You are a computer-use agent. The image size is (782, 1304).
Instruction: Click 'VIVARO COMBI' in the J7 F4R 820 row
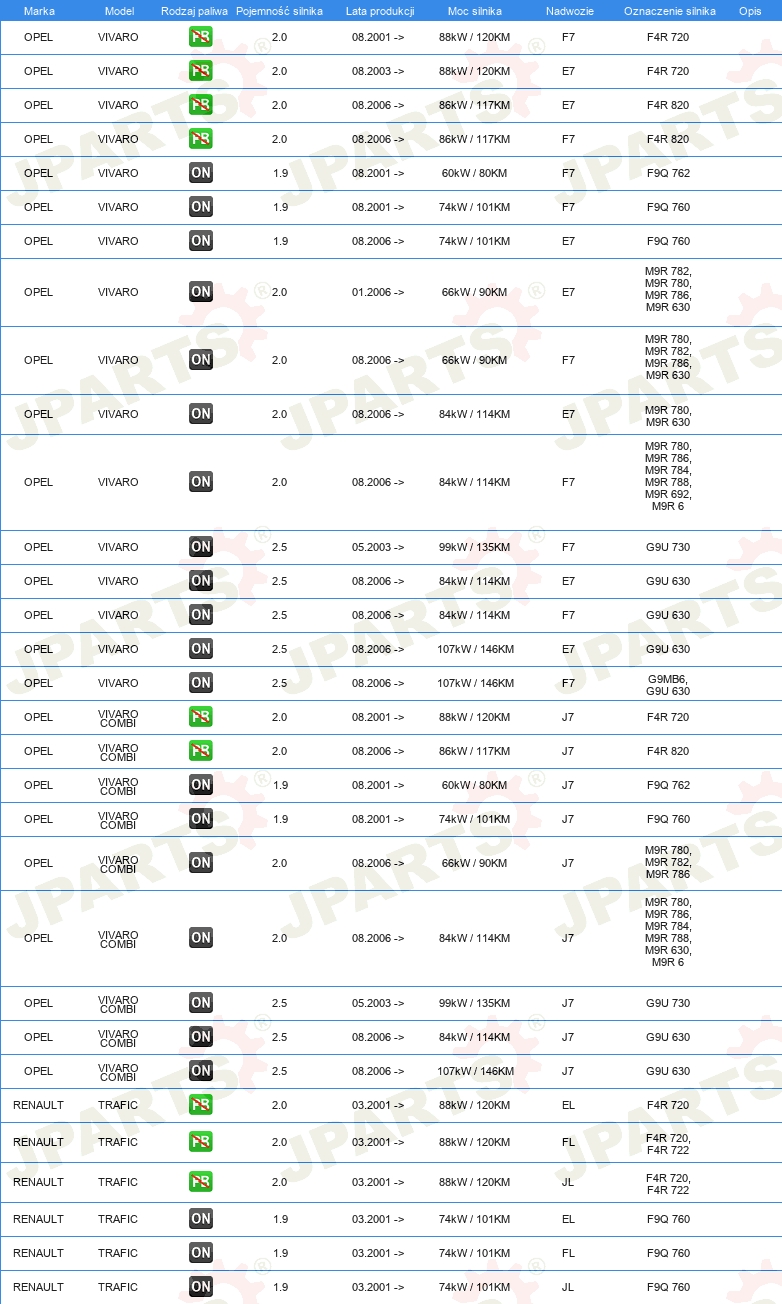click(118, 752)
